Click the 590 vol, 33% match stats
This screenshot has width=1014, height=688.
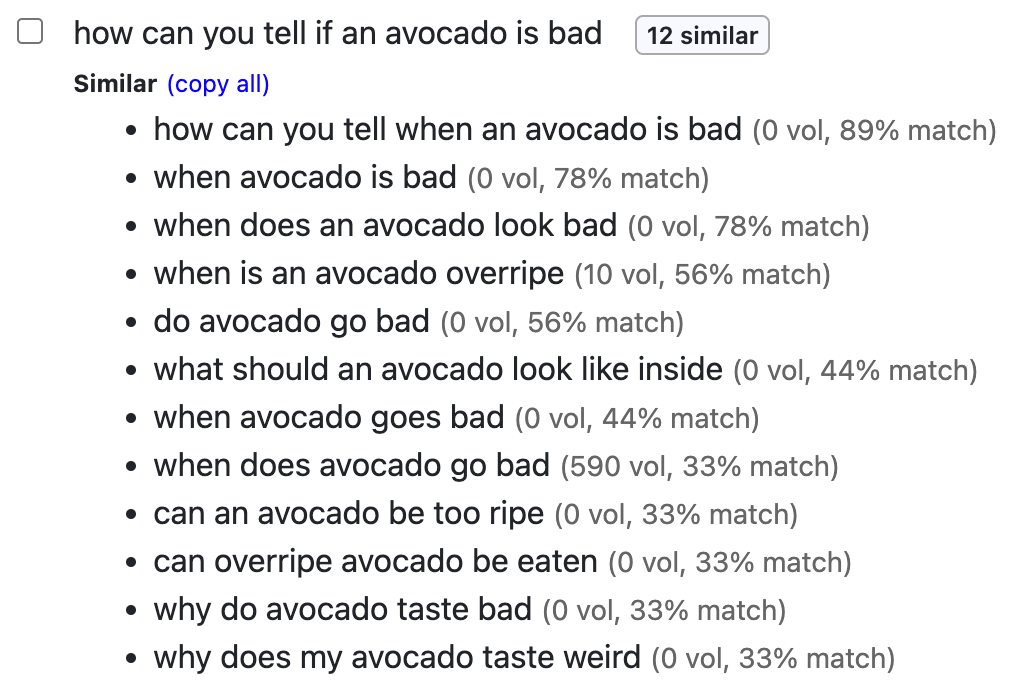click(699, 466)
